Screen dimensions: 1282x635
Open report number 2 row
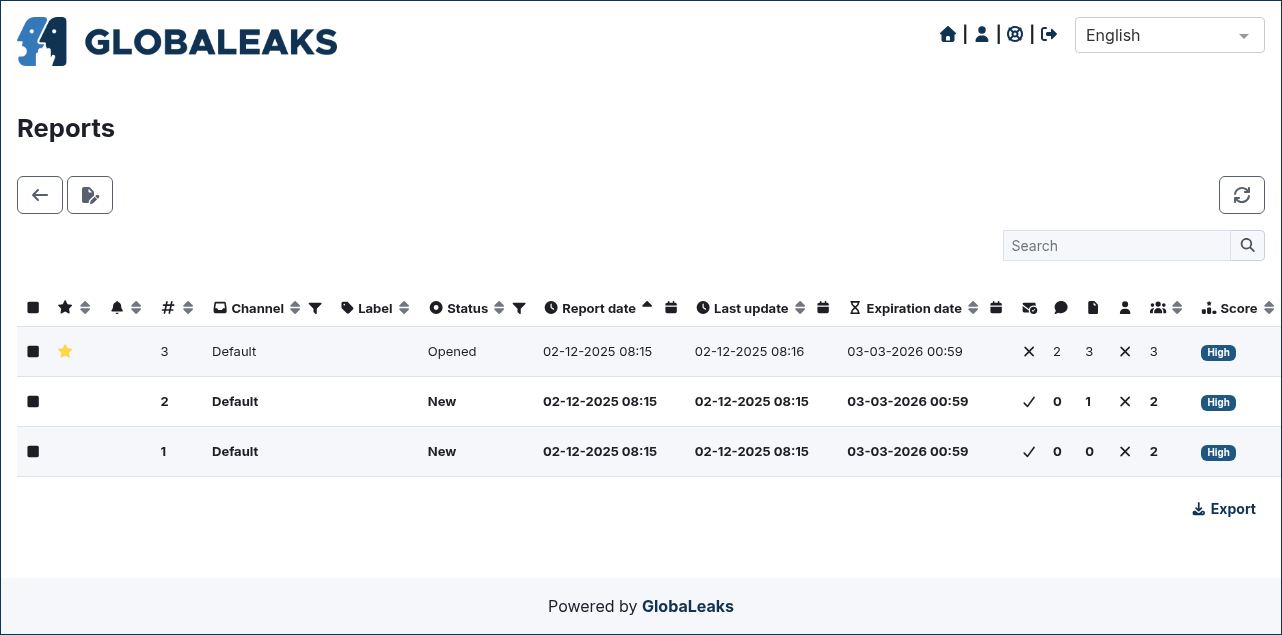[647, 402]
